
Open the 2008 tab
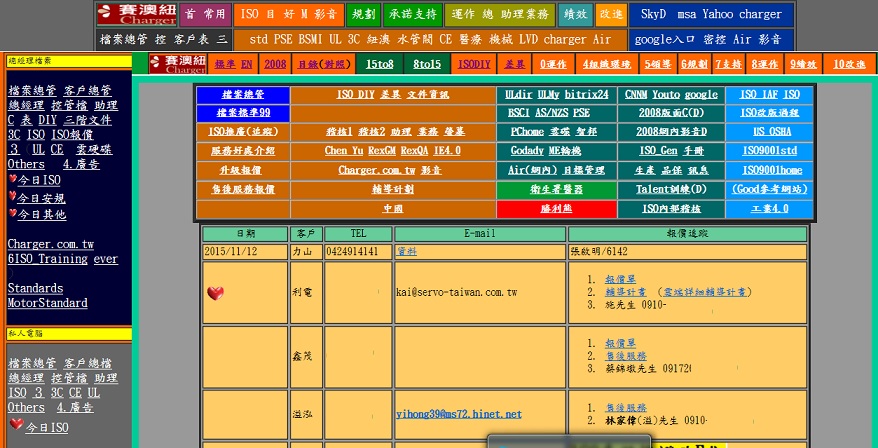[275, 64]
